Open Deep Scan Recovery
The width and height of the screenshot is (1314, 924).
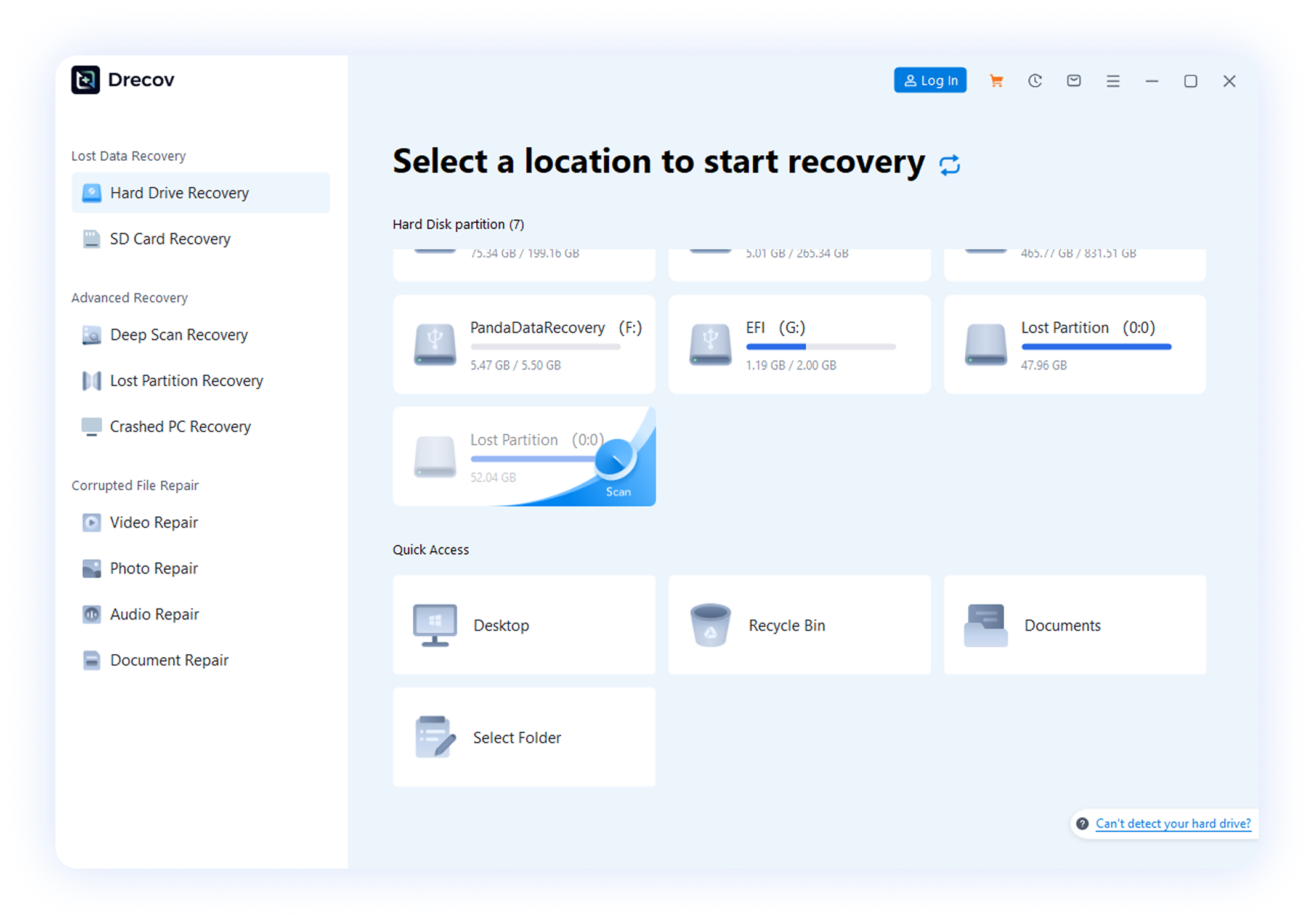[x=179, y=335]
